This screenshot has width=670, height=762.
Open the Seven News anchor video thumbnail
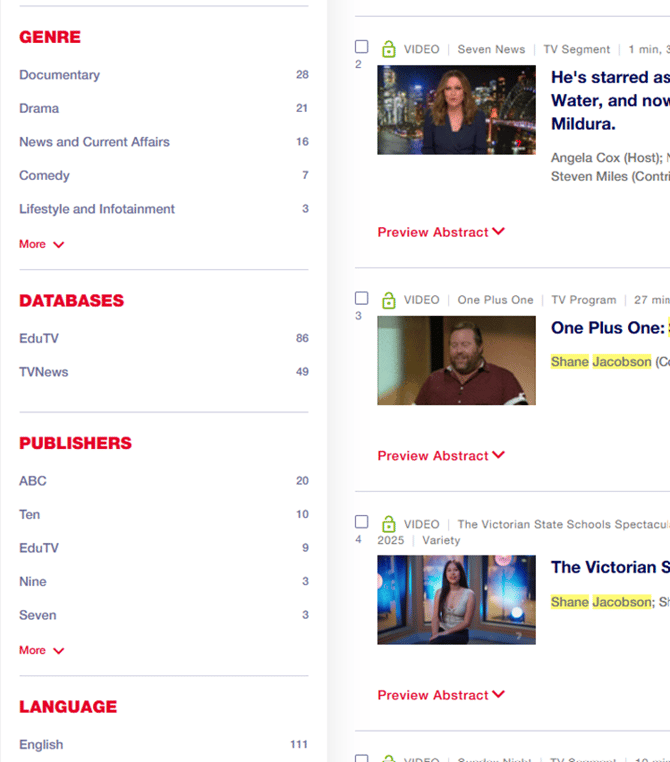456,110
